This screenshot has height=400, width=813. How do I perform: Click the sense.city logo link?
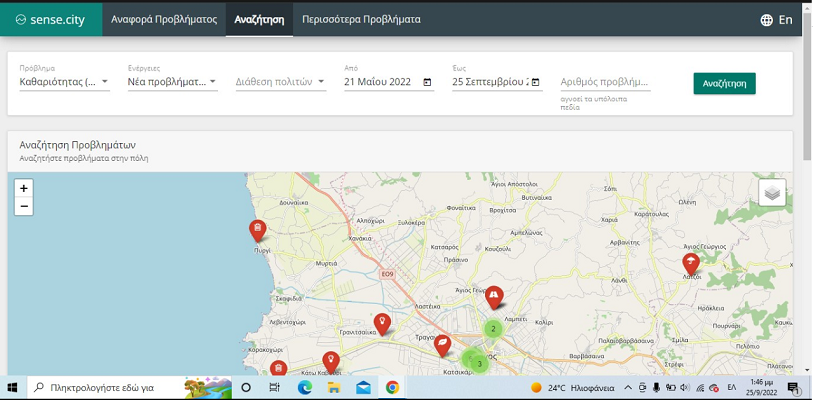(51, 19)
